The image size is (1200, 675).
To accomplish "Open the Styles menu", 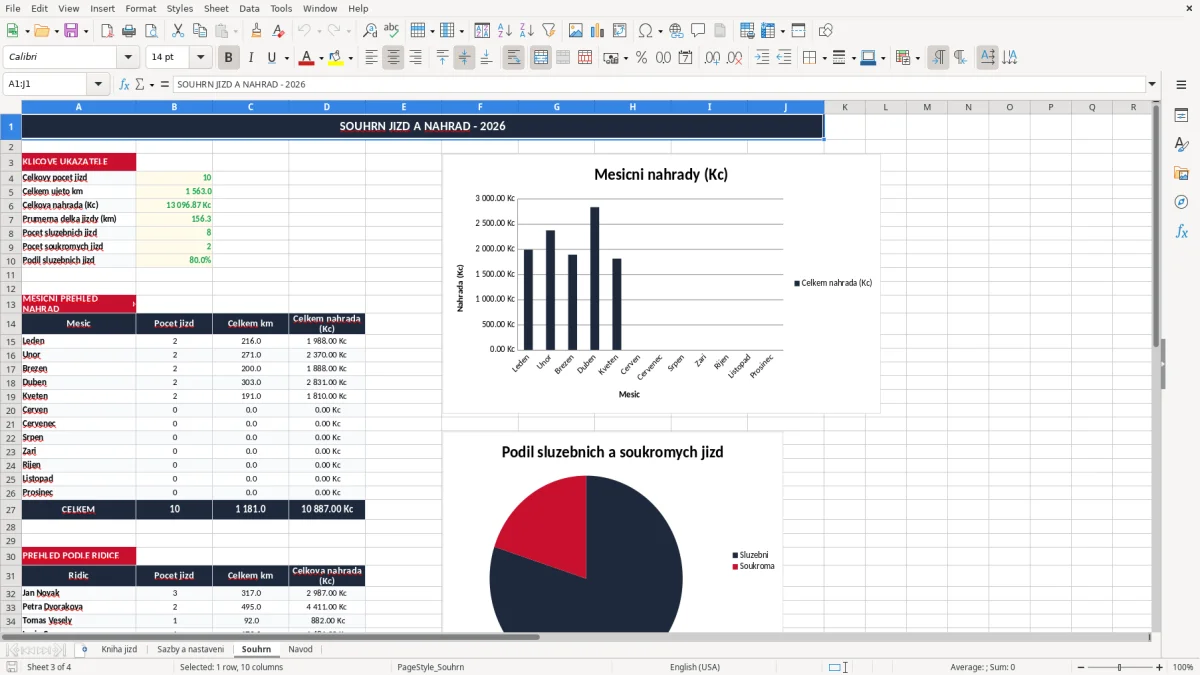I will [180, 8].
